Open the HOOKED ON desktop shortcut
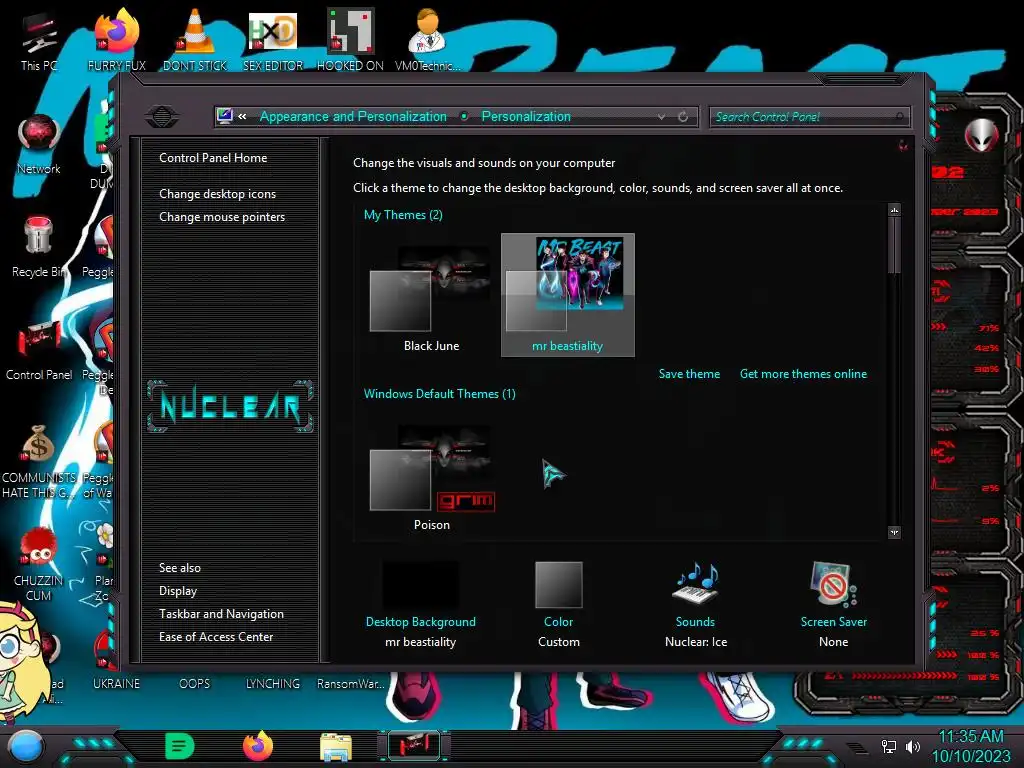This screenshot has height=768, width=1024. pos(350,40)
